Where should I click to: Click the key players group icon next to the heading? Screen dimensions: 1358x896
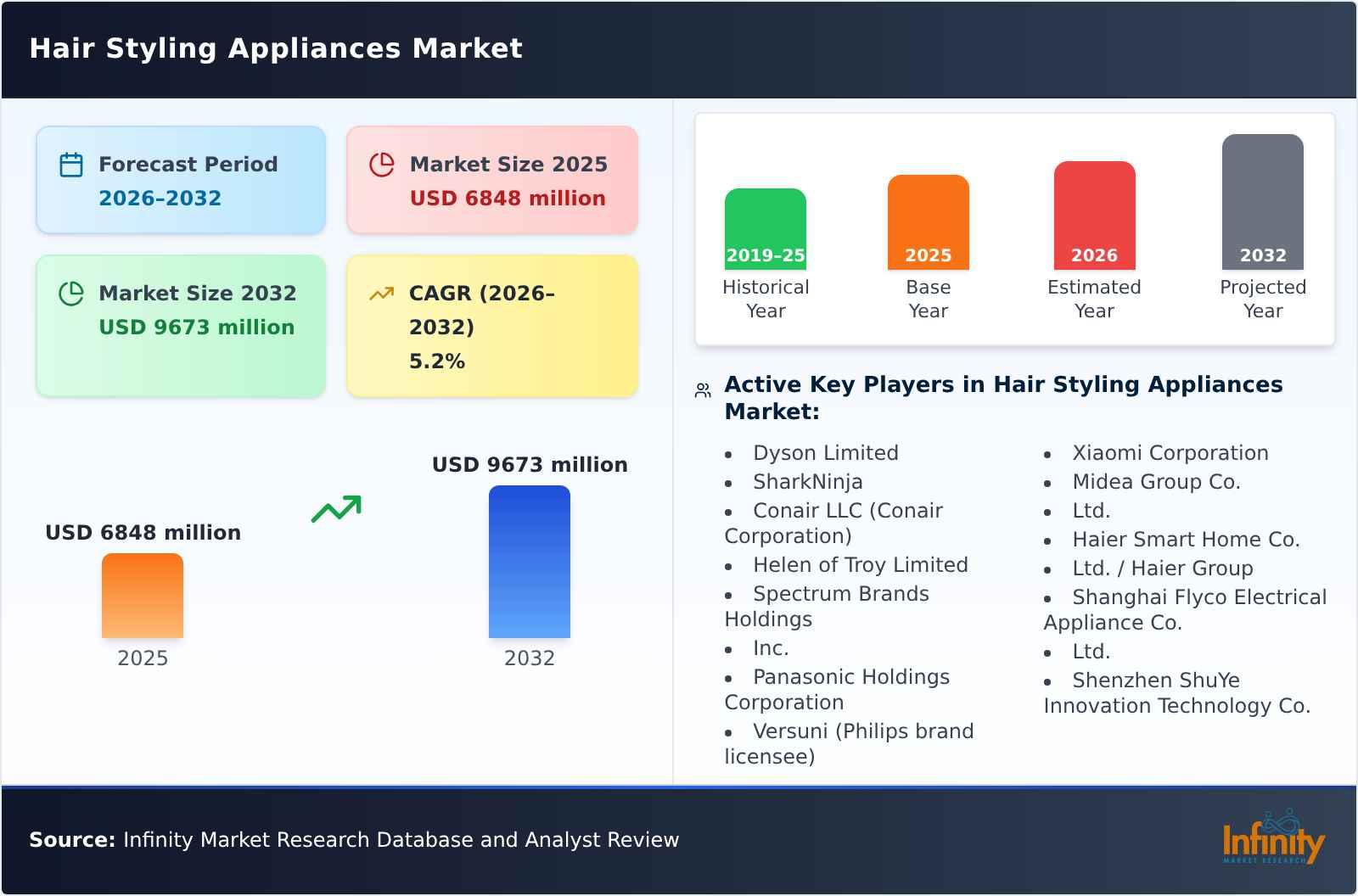700,389
